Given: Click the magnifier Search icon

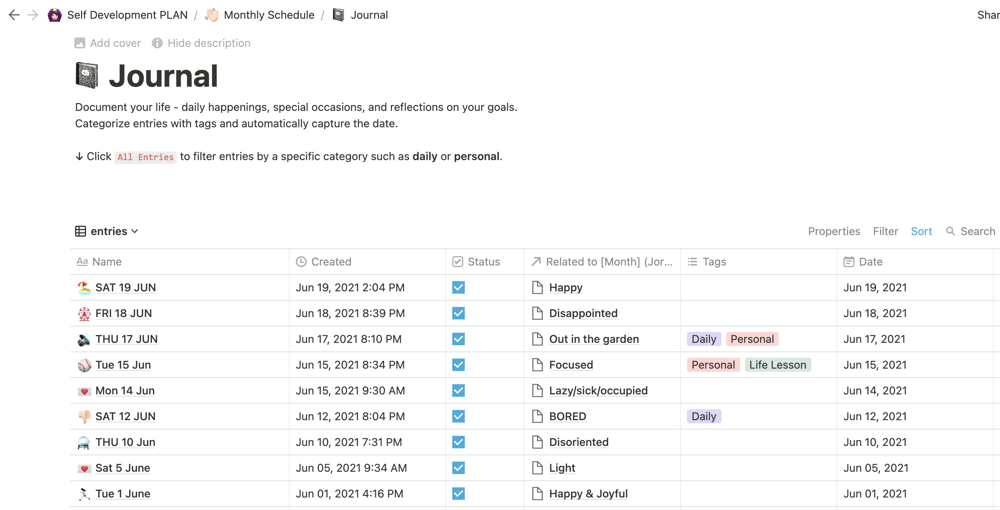Looking at the screenshot, I should point(950,231).
